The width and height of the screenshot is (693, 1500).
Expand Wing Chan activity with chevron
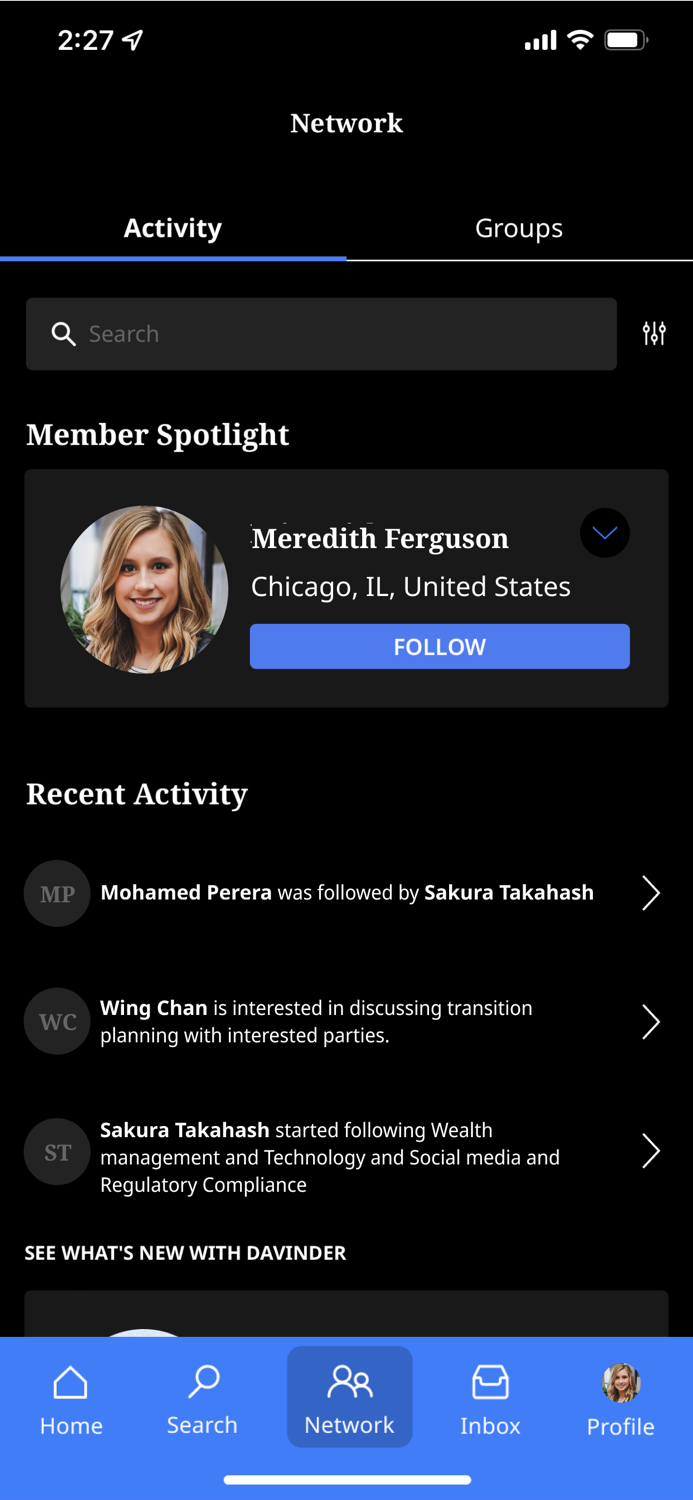(651, 1022)
